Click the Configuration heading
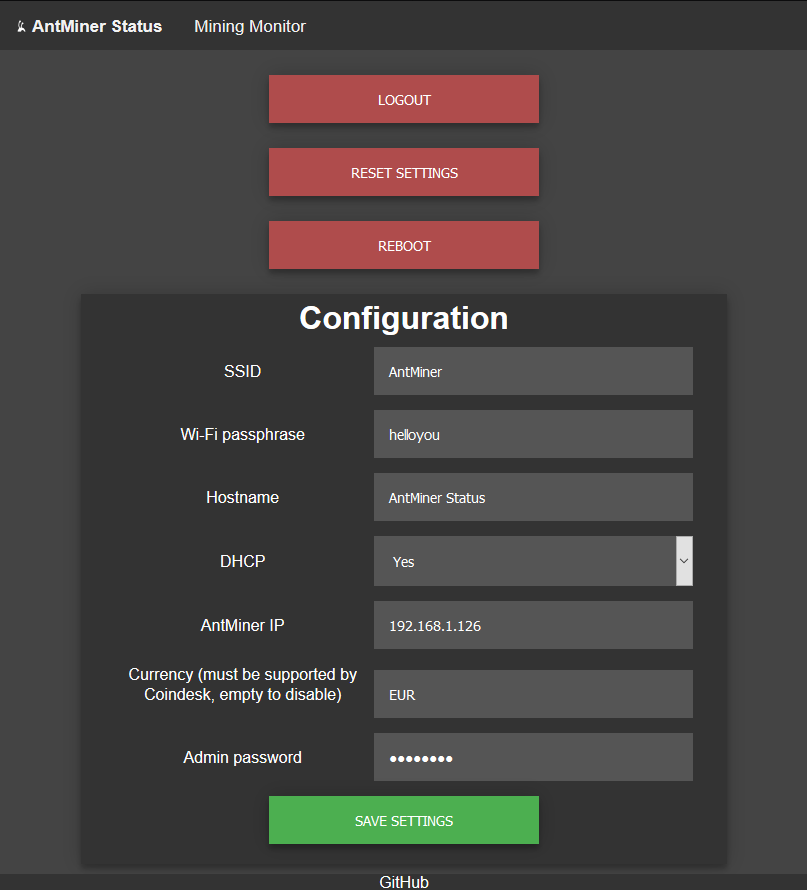Viewport: 807px width, 890px height. click(x=404, y=318)
